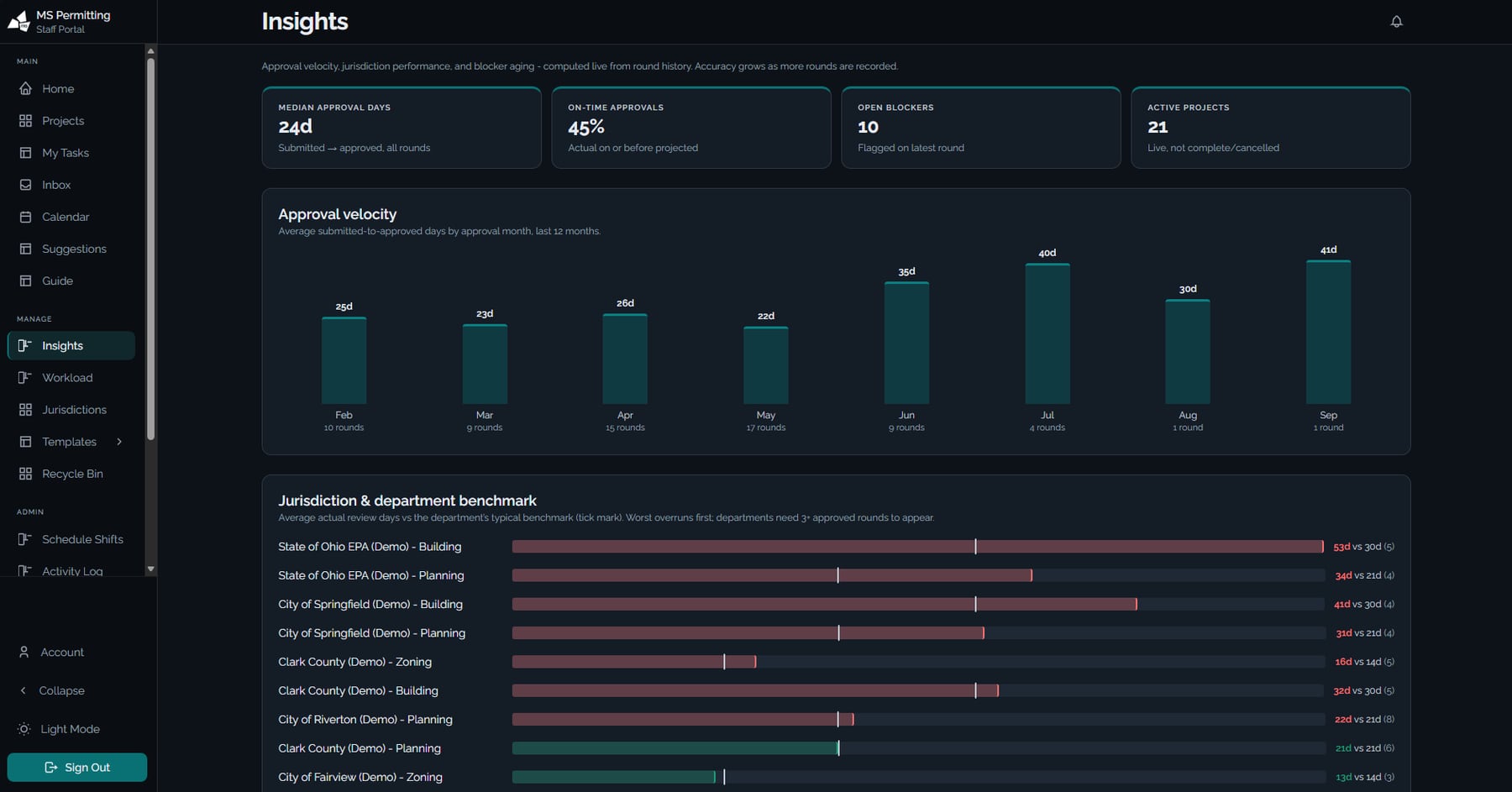The width and height of the screenshot is (1512, 792).
Task: Expand the Templates submenu chevron
Action: (x=119, y=442)
